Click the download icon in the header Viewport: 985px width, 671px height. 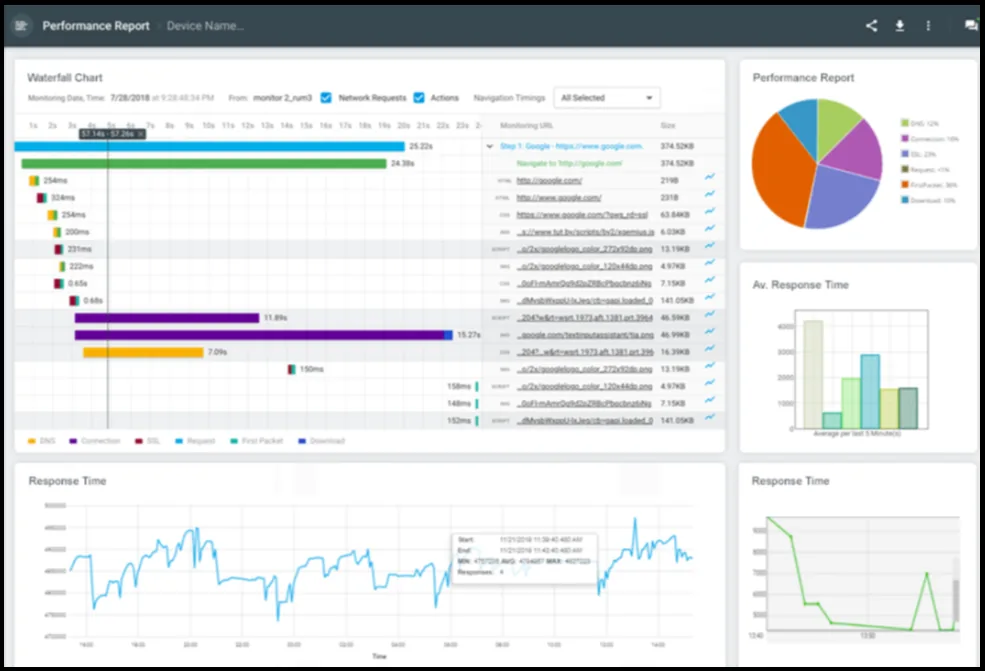tap(900, 26)
